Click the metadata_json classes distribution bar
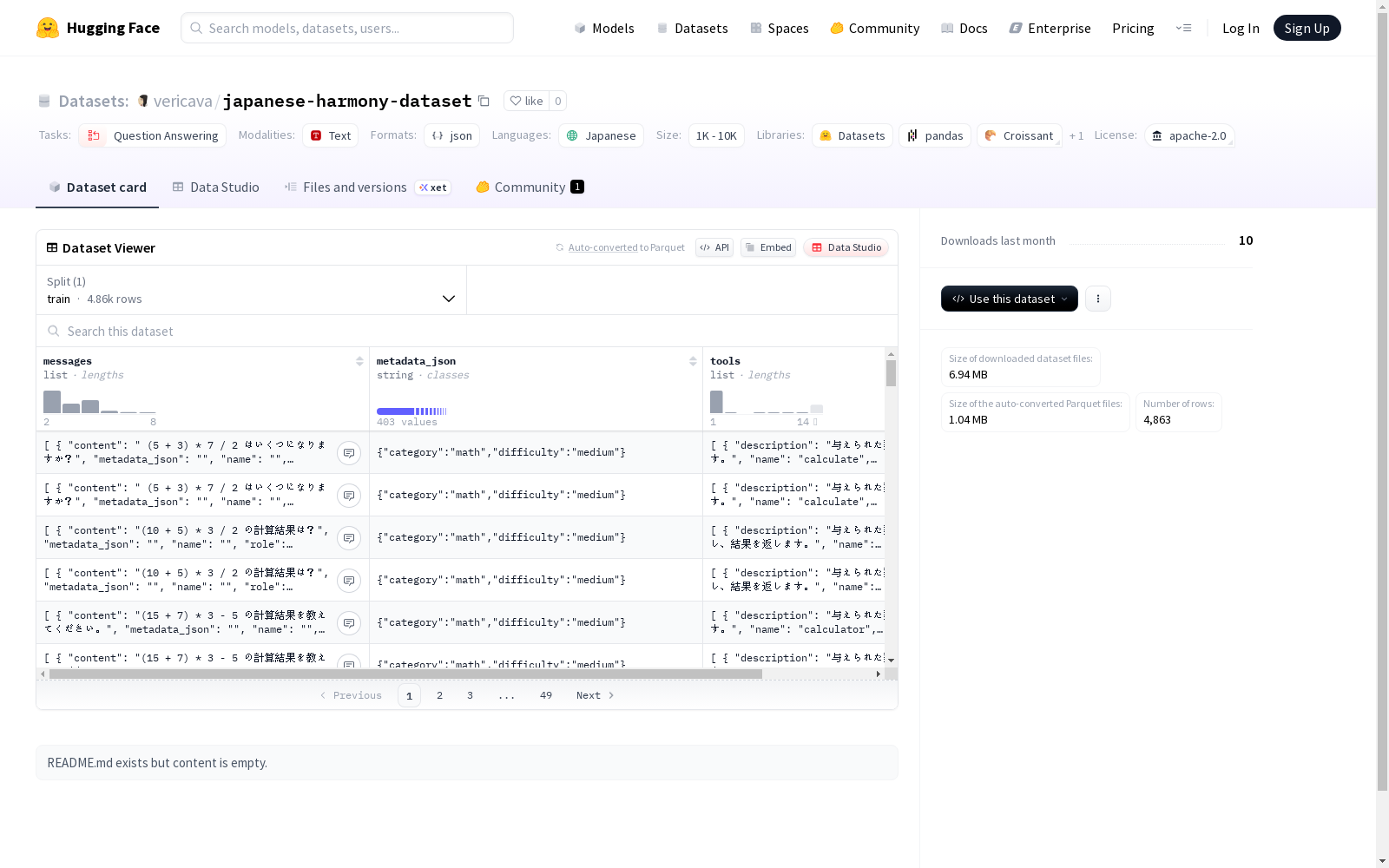1389x868 pixels. (x=411, y=411)
